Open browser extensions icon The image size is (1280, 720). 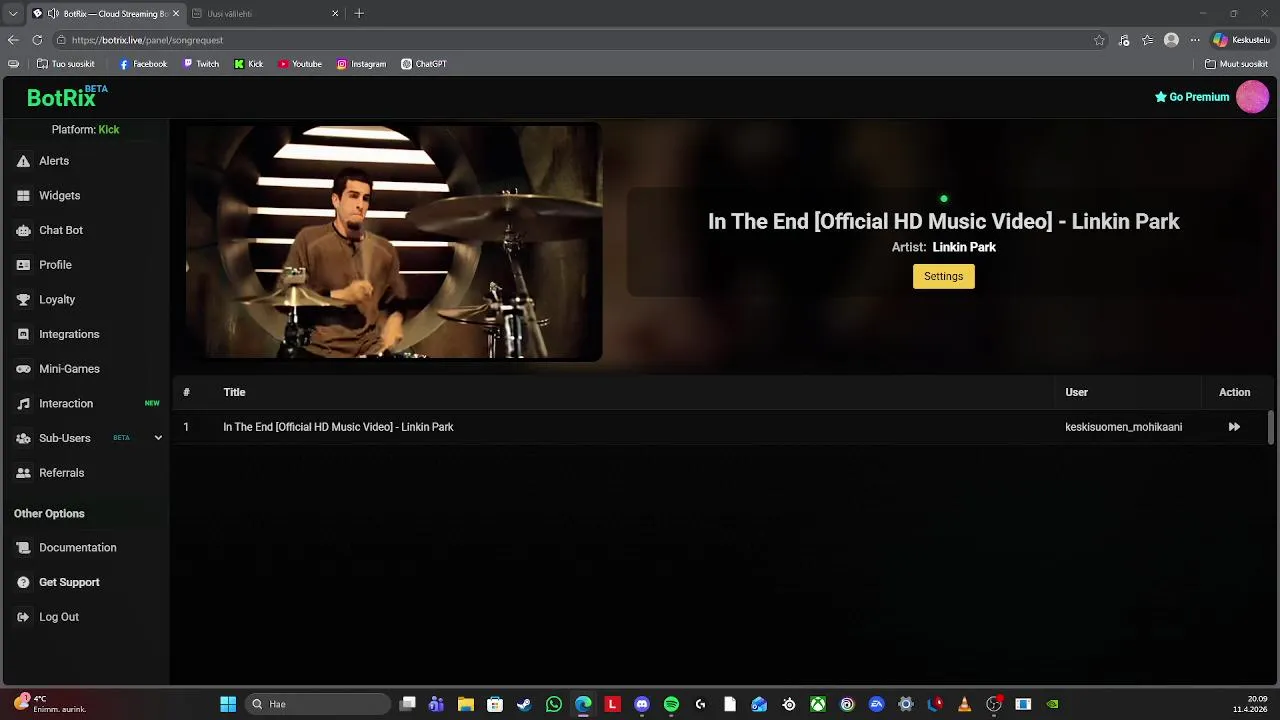pyautogui.click(x=1124, y=40)
